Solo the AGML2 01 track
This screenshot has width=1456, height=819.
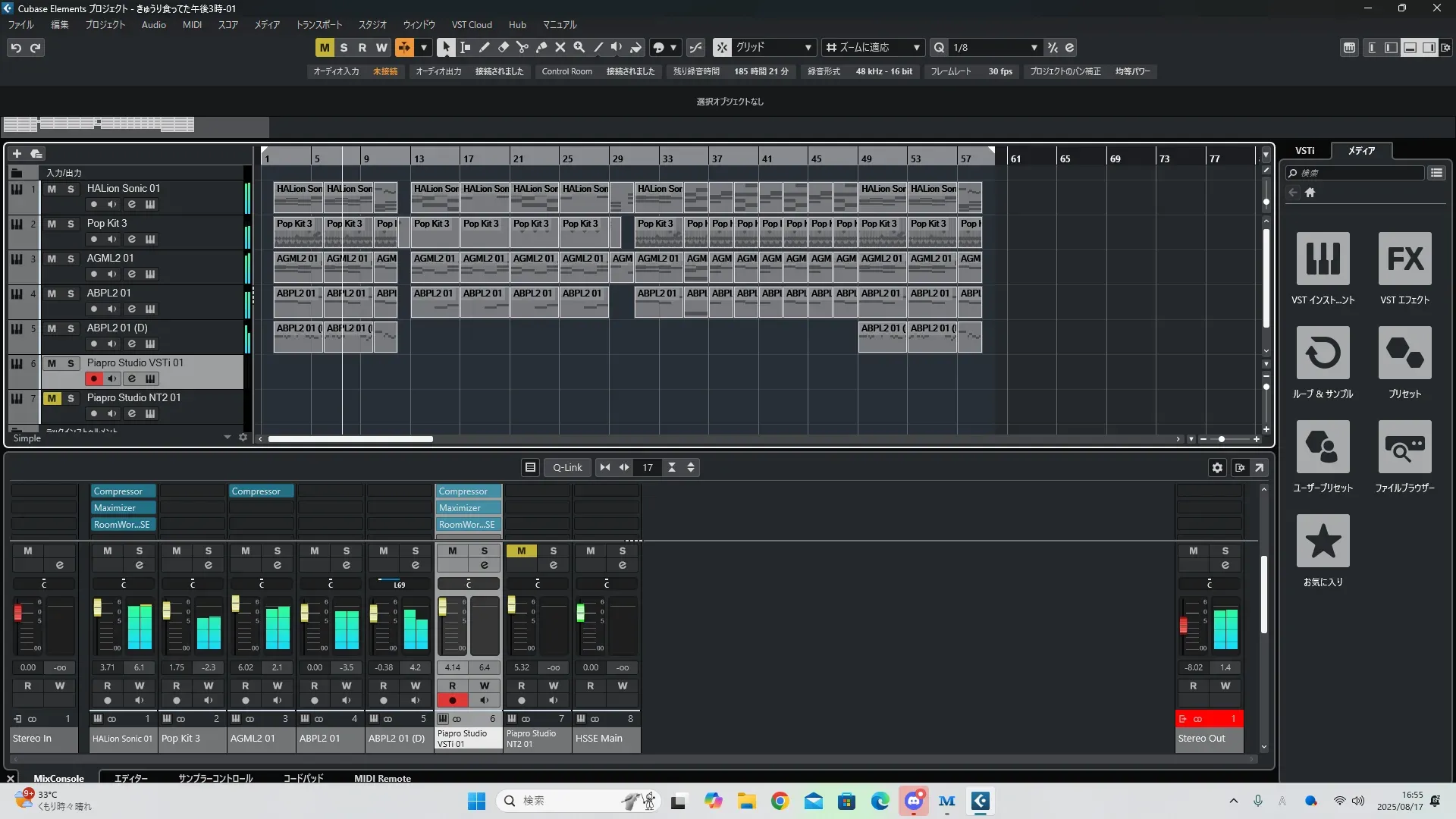(71, 259)
